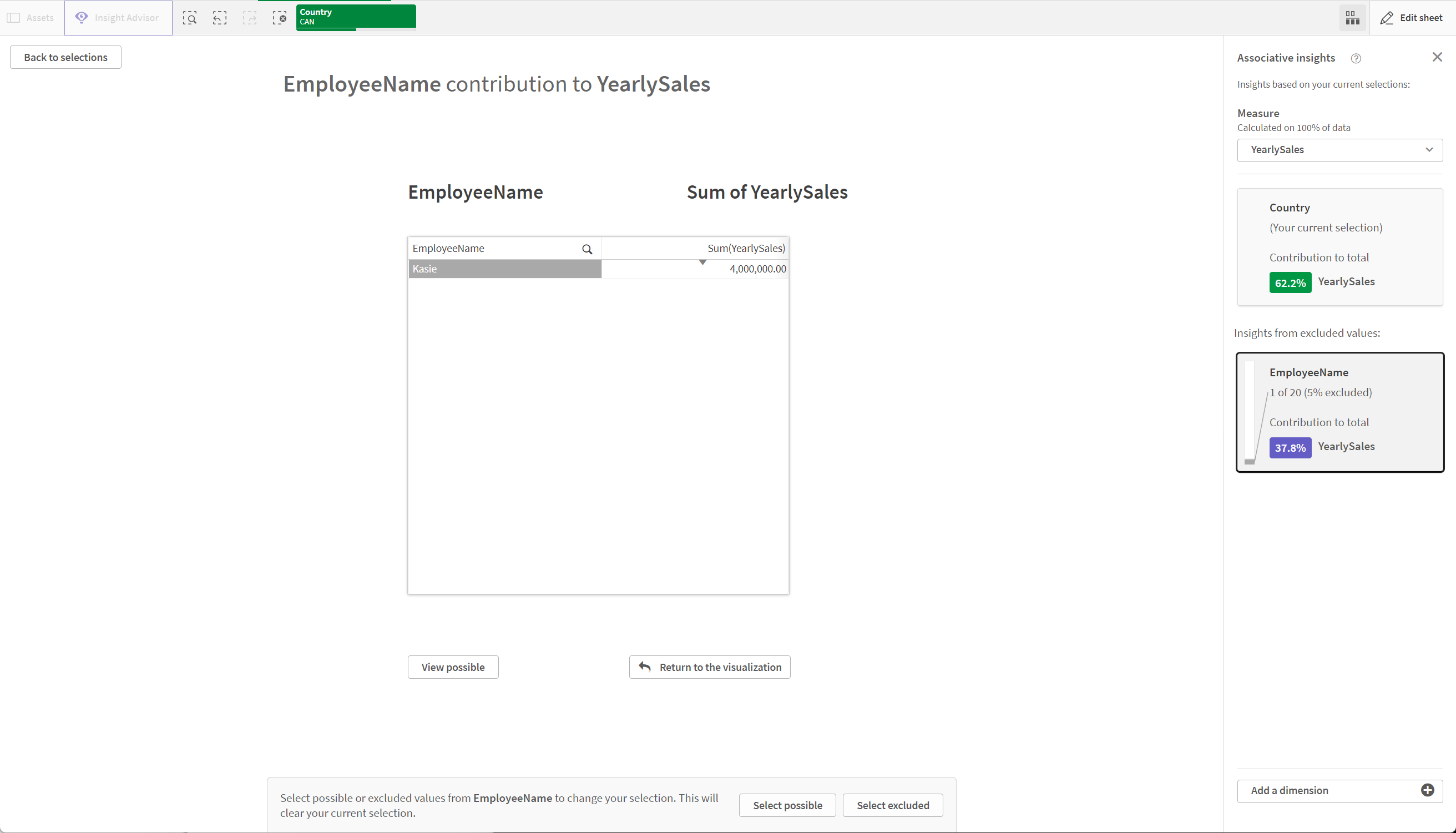The image size is (1456, 833).
Task: Click the grid view icon
Action: (x=1353, y=17)
